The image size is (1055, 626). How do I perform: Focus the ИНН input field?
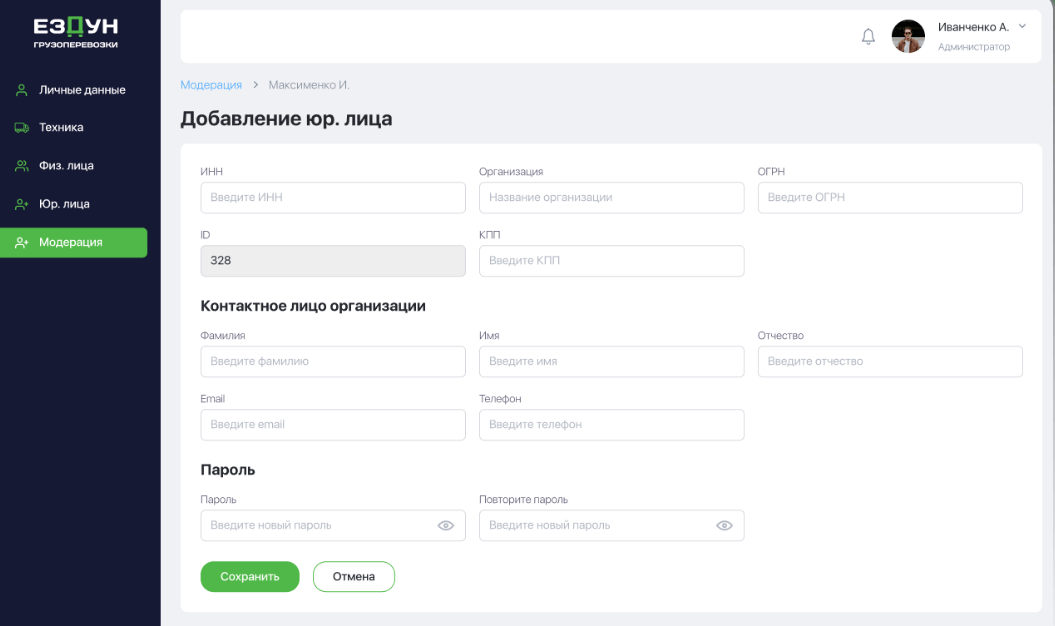(333, 198)
